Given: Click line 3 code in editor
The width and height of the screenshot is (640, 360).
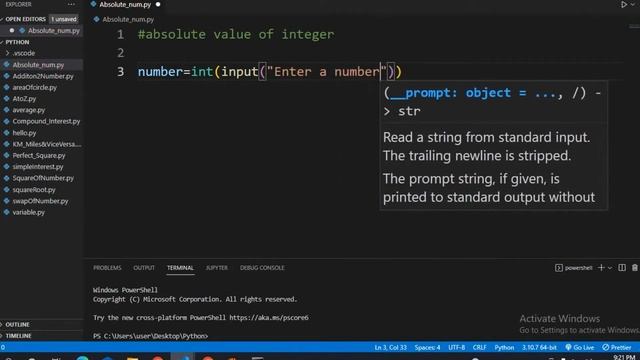Looking at the screenshot, I should [269, 72].
